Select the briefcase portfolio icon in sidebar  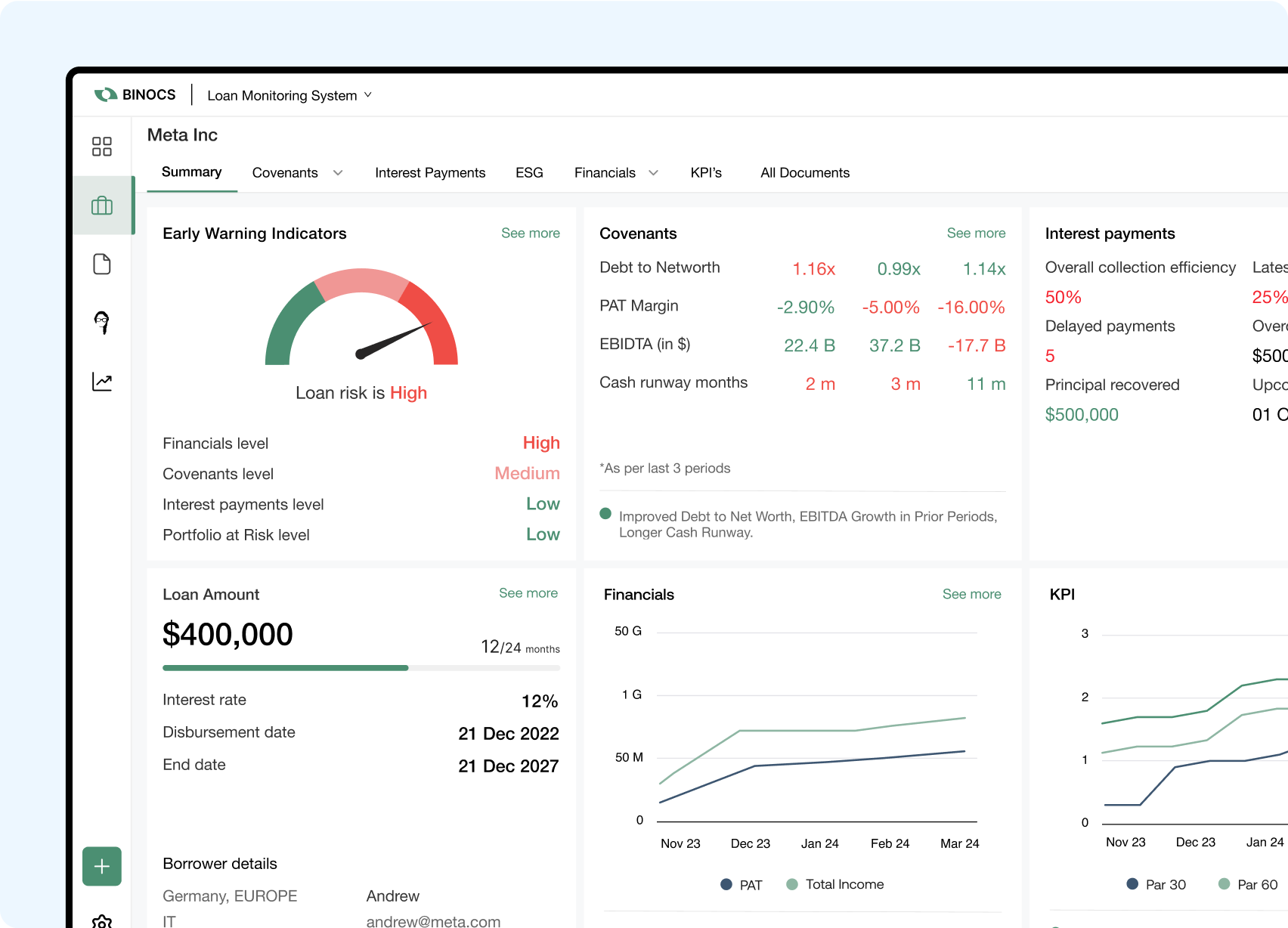[102, 206]
